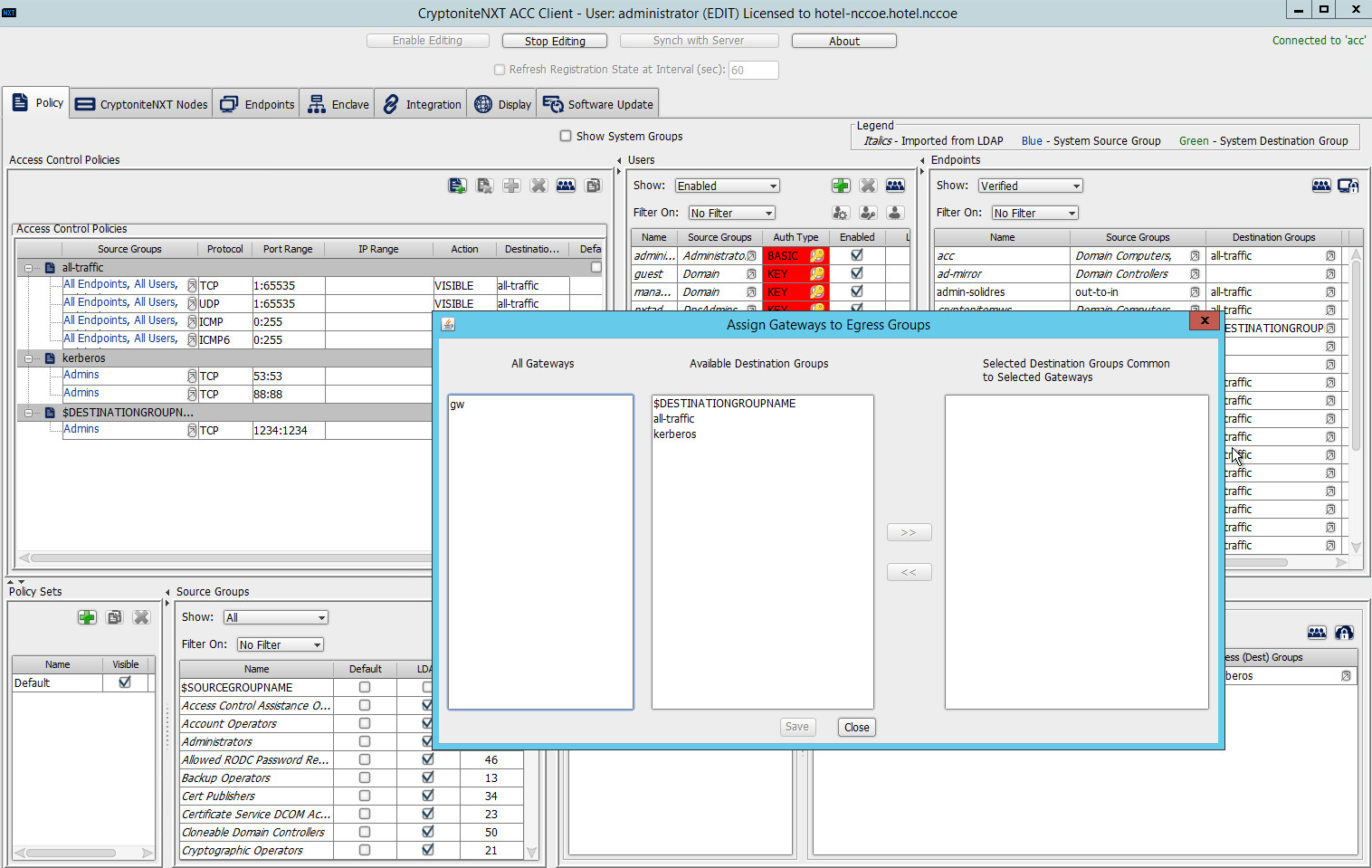Select kerberos in Available Destination Groups
The height and width of the screenshot is (868, 1372).
coord(675,434)
